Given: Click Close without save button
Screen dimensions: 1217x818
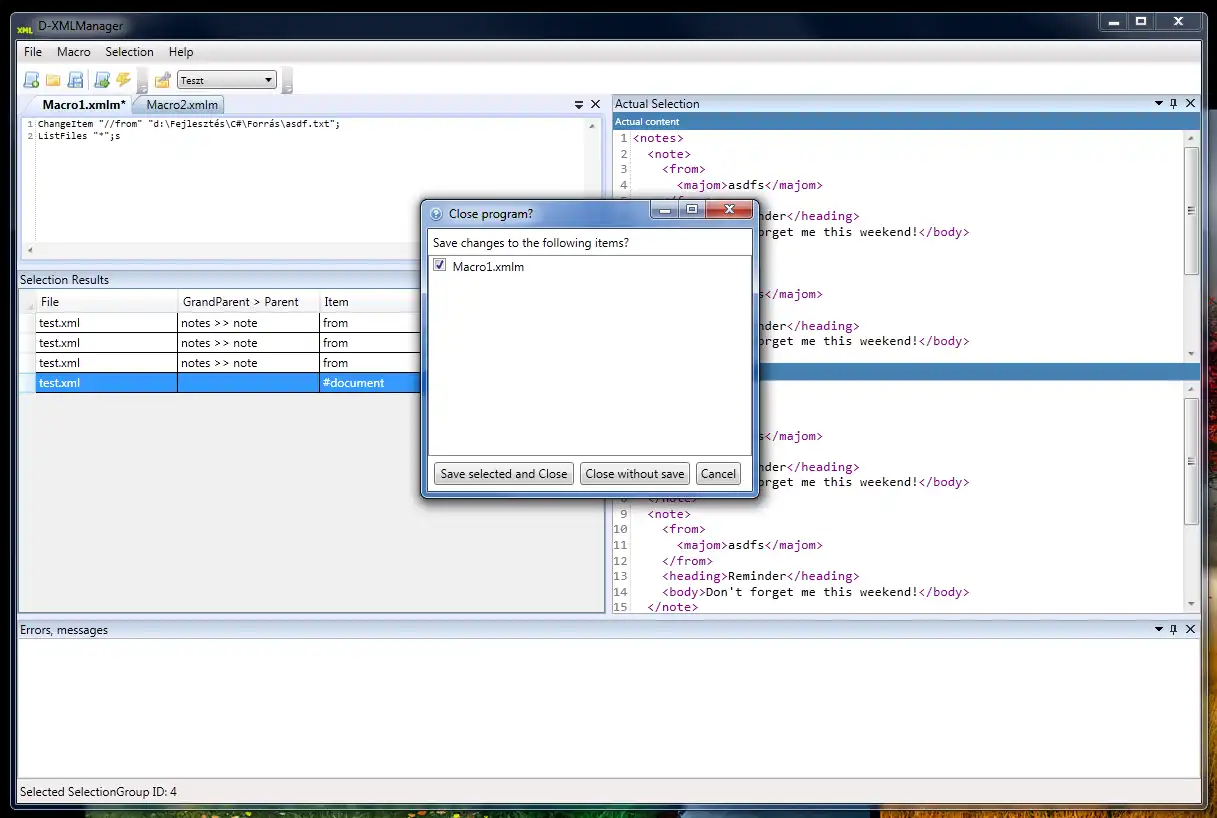Looking at the screenshot, I should coord(635,474).
